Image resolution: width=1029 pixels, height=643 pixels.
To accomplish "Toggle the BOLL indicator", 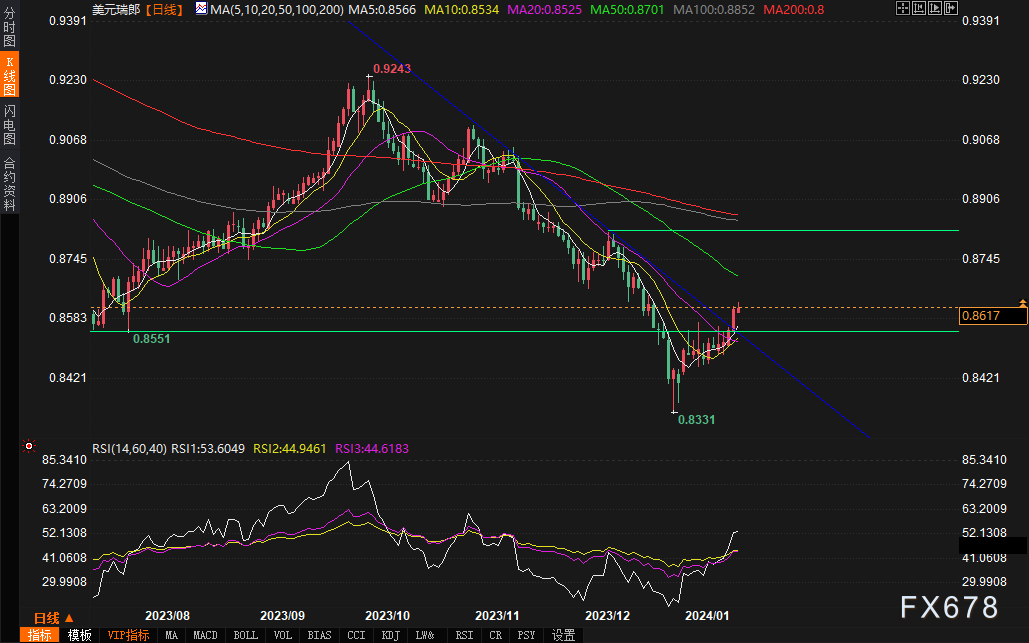I will point(244,635).
